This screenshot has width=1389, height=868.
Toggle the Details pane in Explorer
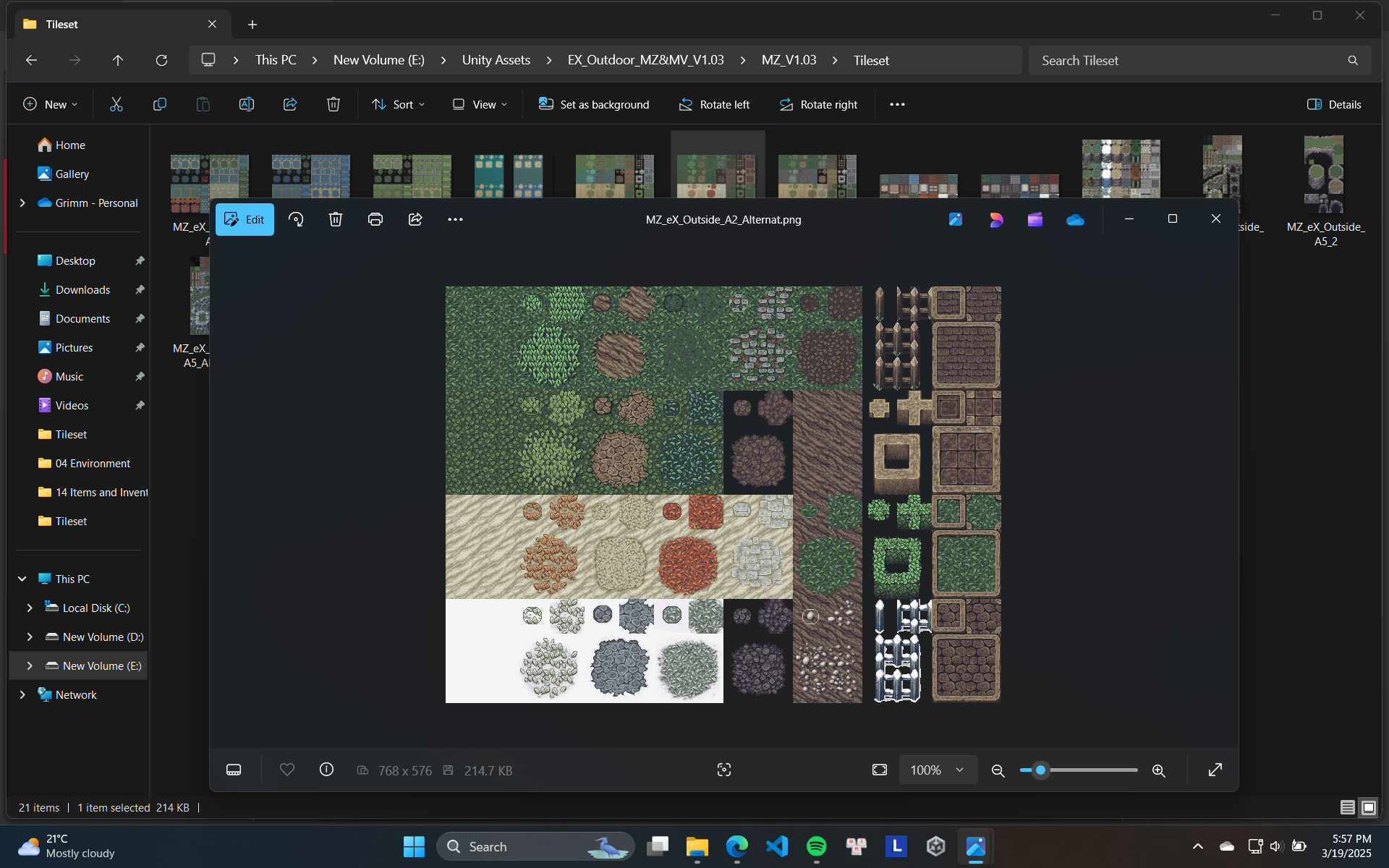[x=1334, y=104]
